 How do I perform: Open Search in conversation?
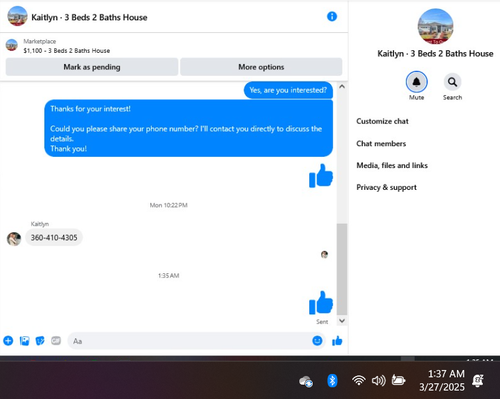click(x=452, y=82)
